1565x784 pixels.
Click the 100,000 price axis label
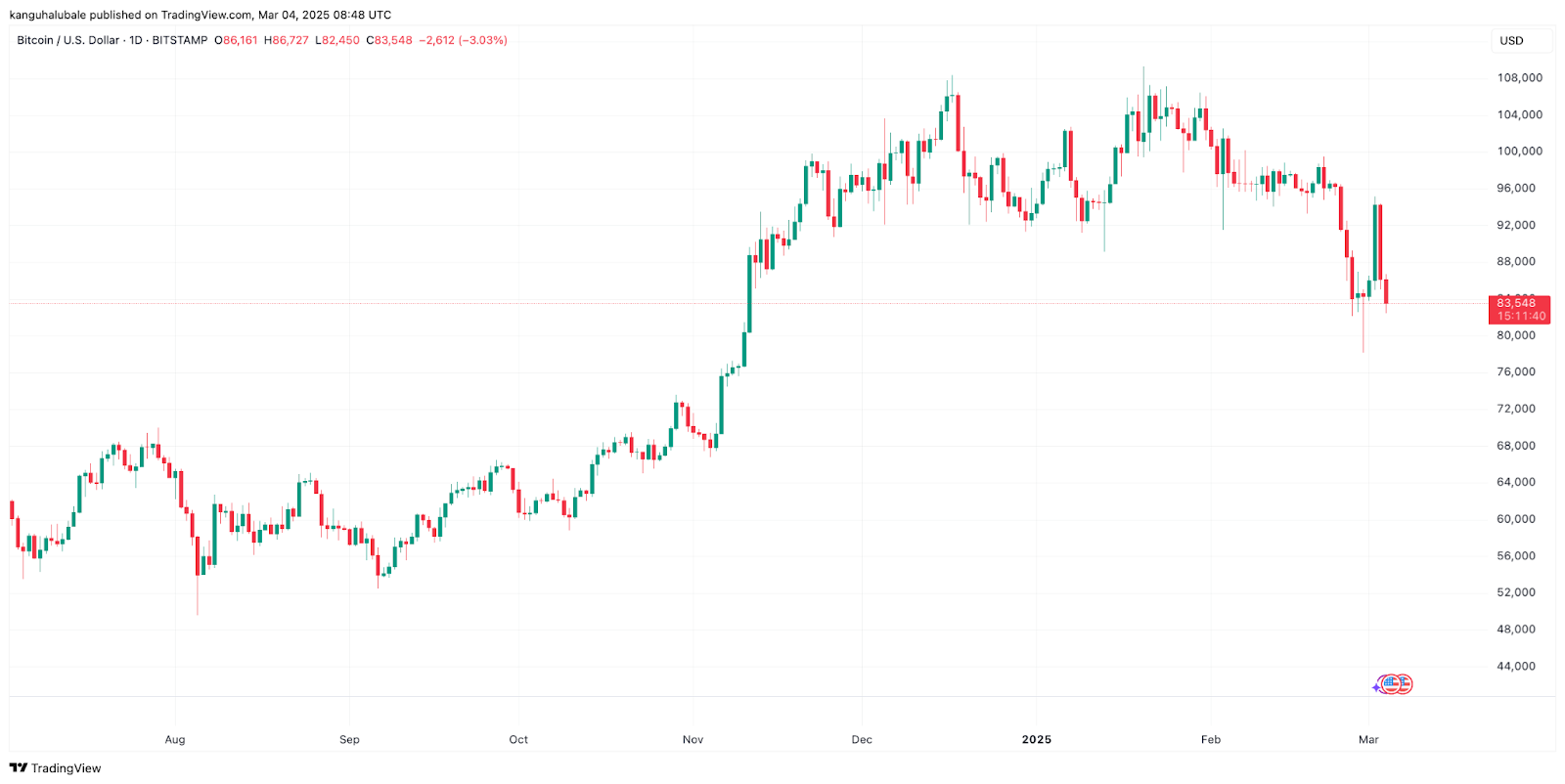[1519, 152]
